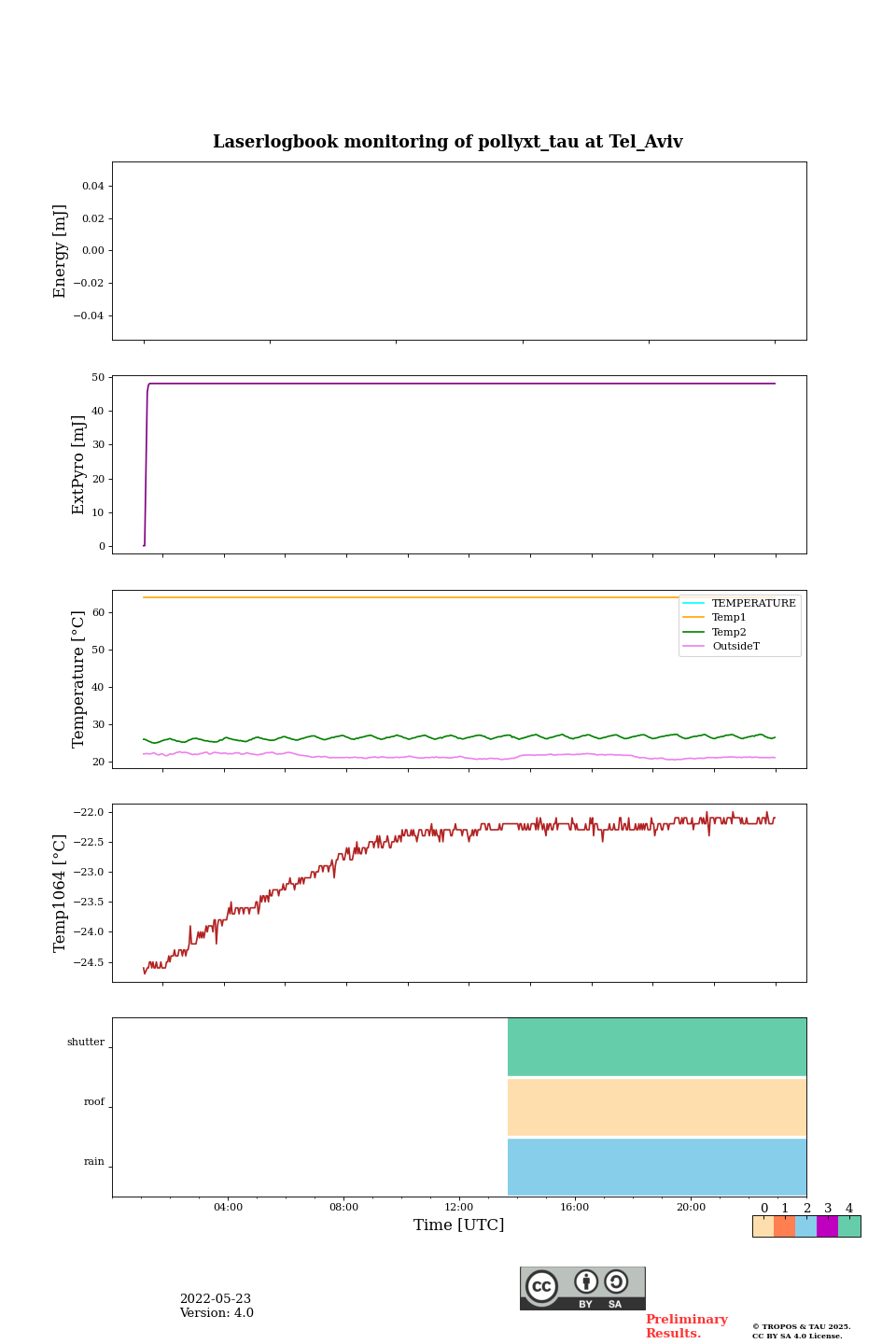The image size is (896, 1344).
Task: Click the Energy [mJ] axis label
Action: [61, 251]
